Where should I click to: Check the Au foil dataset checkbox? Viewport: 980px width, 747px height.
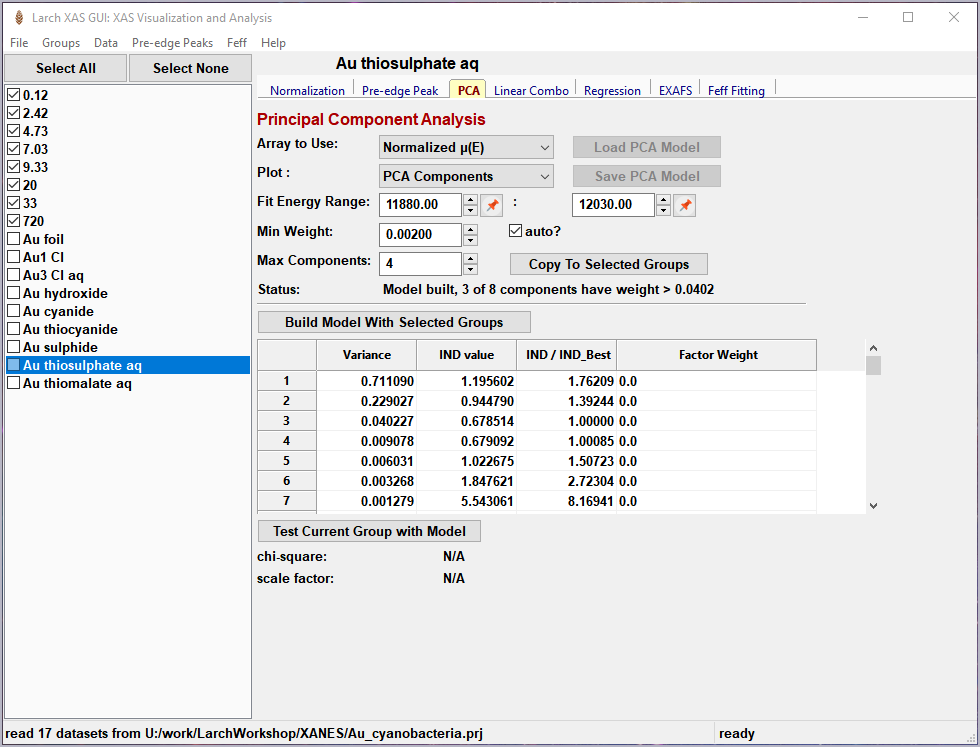pos(14,239)
